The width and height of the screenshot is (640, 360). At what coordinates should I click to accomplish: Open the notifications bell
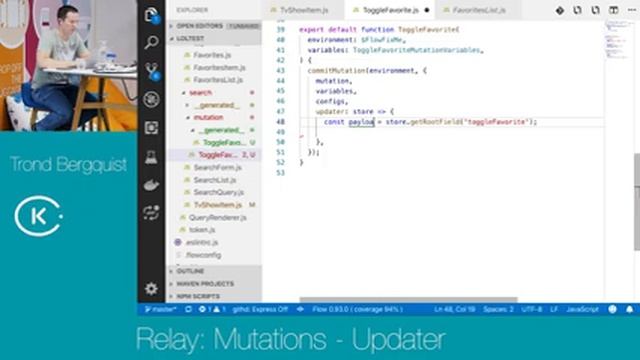(x=630, y=309)
